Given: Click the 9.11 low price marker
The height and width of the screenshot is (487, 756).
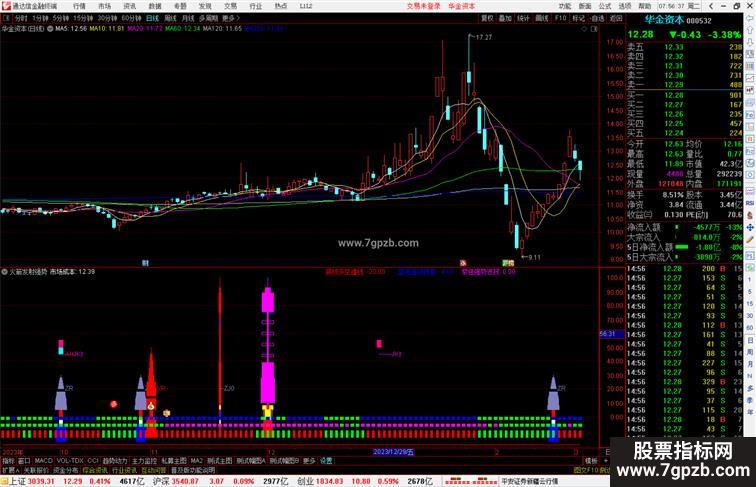Looking at the screenshot, I should [534, 257].
